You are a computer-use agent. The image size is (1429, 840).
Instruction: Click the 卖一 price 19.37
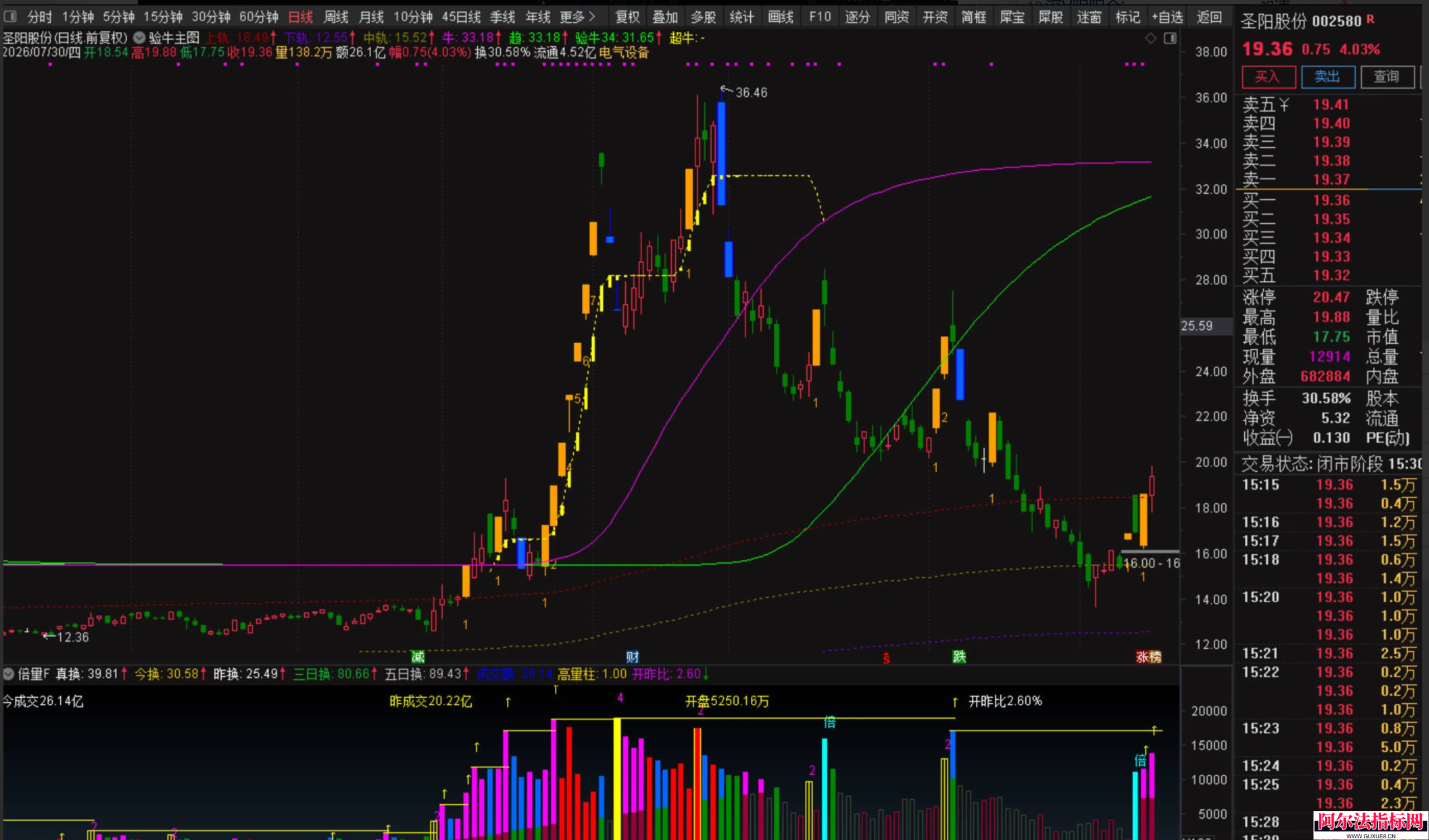pyautogui.click(x=1331, y=179)
